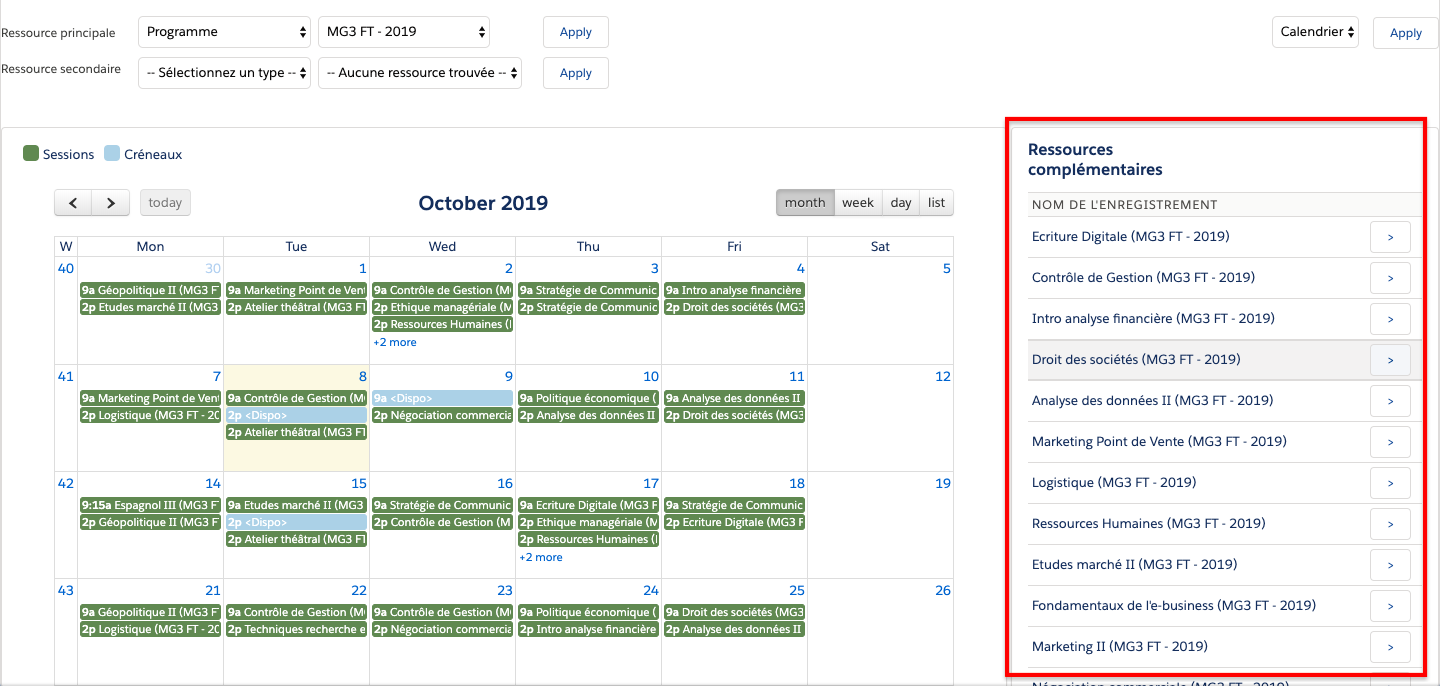
Task: Open the Programme resource type dropdown
Action: tap(224, 32)
